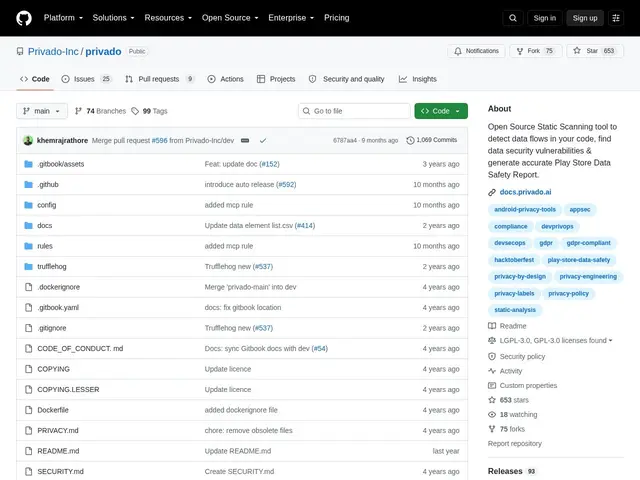Click the Sign up button
Viewport: 640px width, 480px height.
(x=584, y=18)
